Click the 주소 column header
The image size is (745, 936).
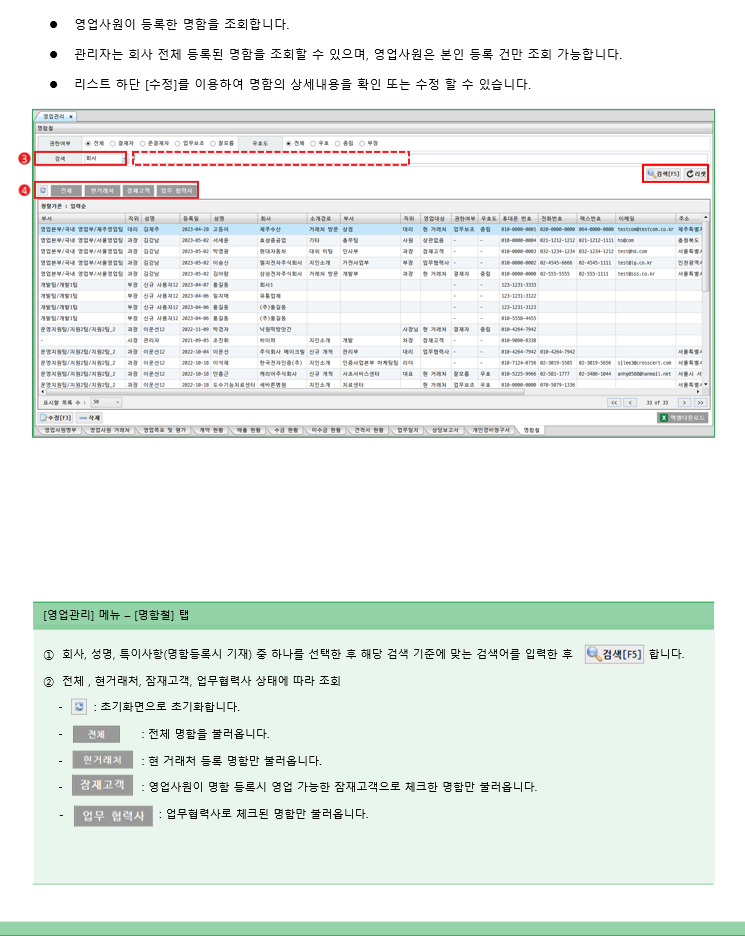[689, 218]
